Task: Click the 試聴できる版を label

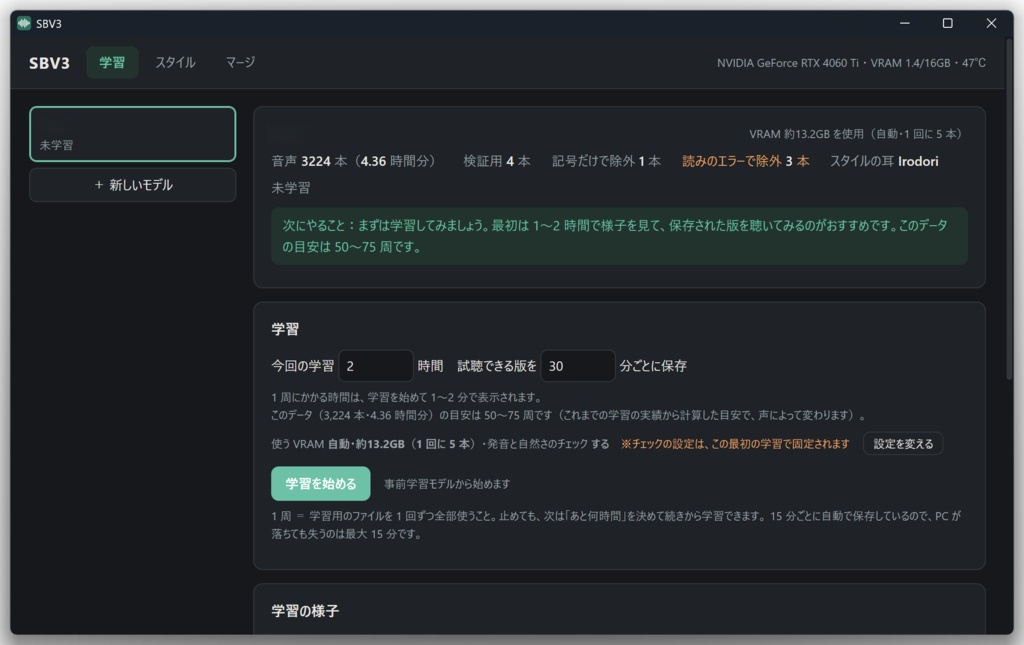Action: [496, 366]
